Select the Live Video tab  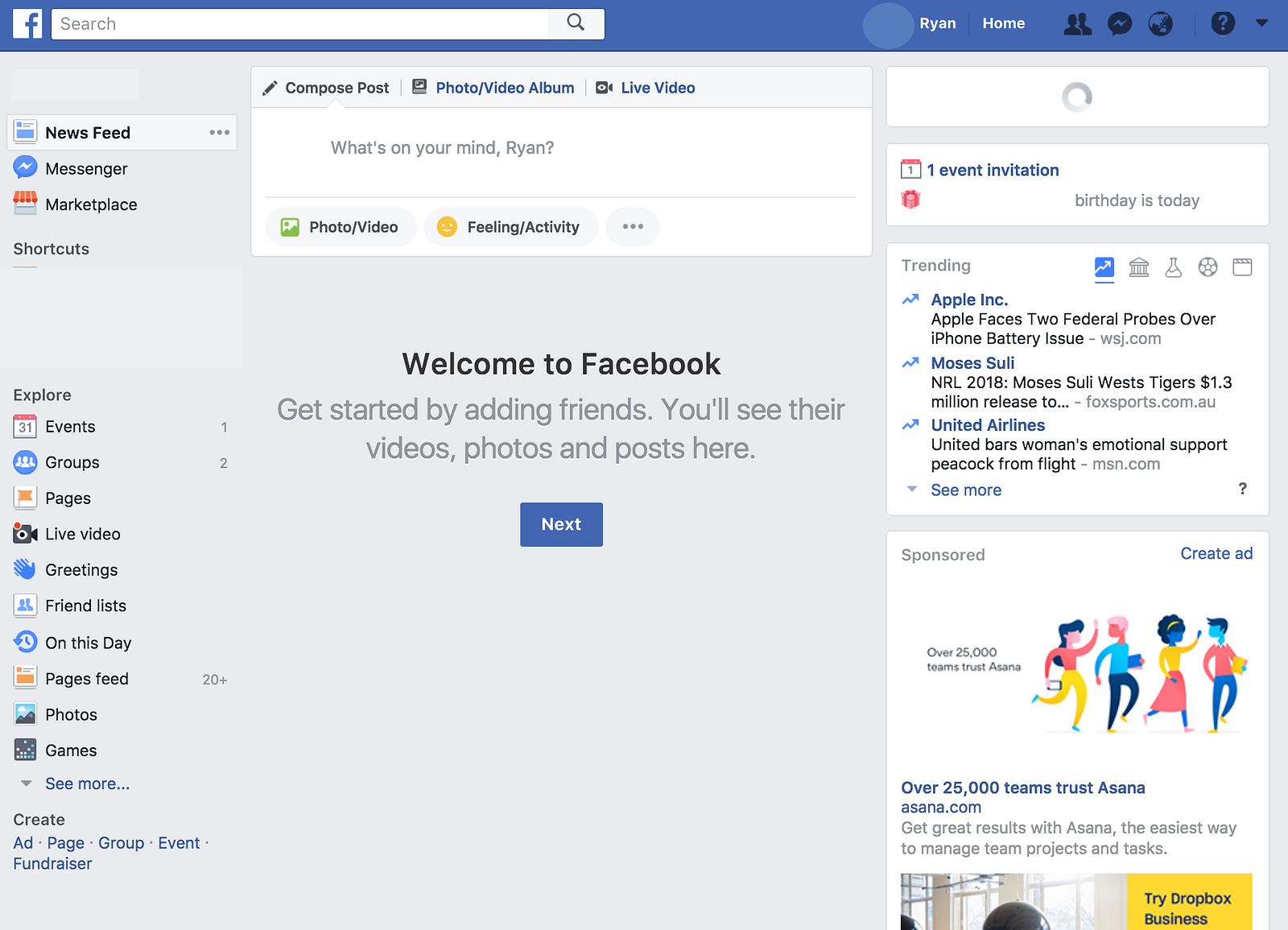pyautogui.click(x=646, y=88)
